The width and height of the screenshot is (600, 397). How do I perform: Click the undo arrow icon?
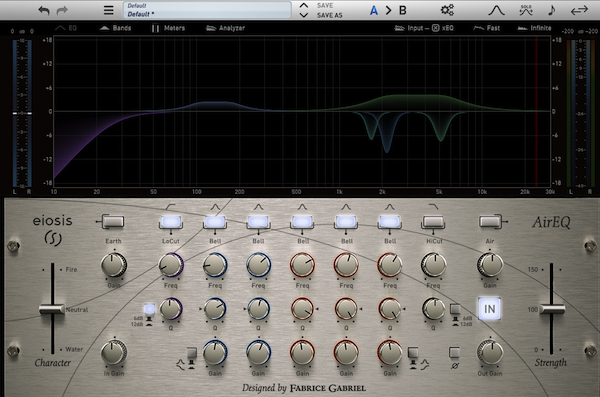point(44,10)
